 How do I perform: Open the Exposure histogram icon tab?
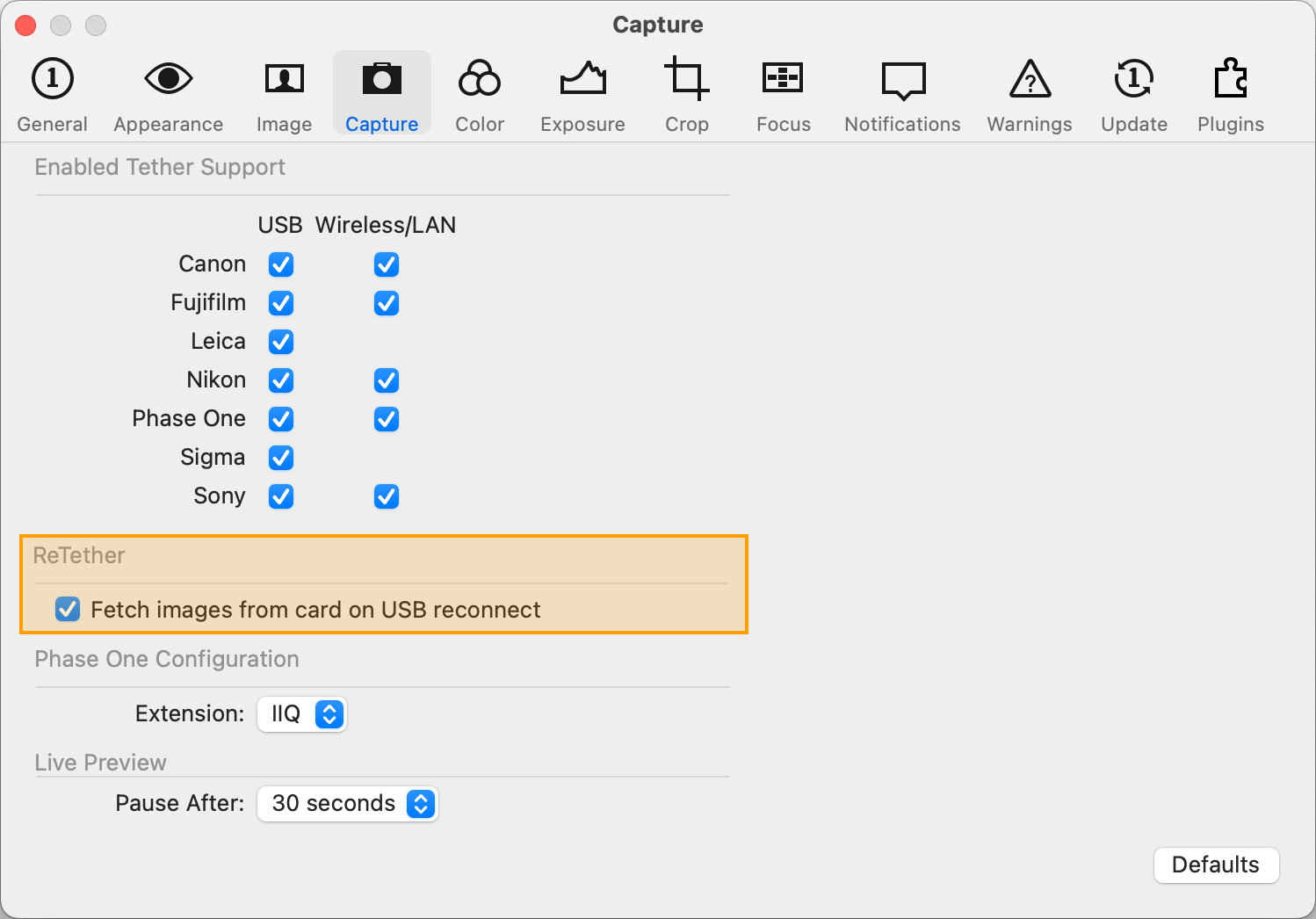tap(583, 79)
